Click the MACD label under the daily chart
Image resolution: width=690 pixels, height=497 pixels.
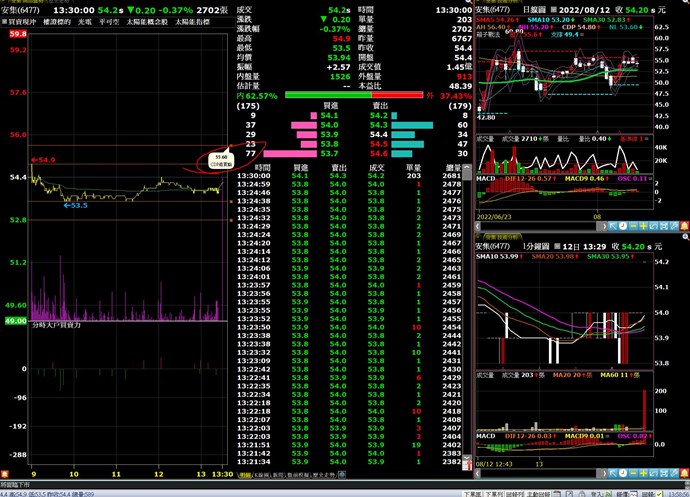tap(485, 178)
